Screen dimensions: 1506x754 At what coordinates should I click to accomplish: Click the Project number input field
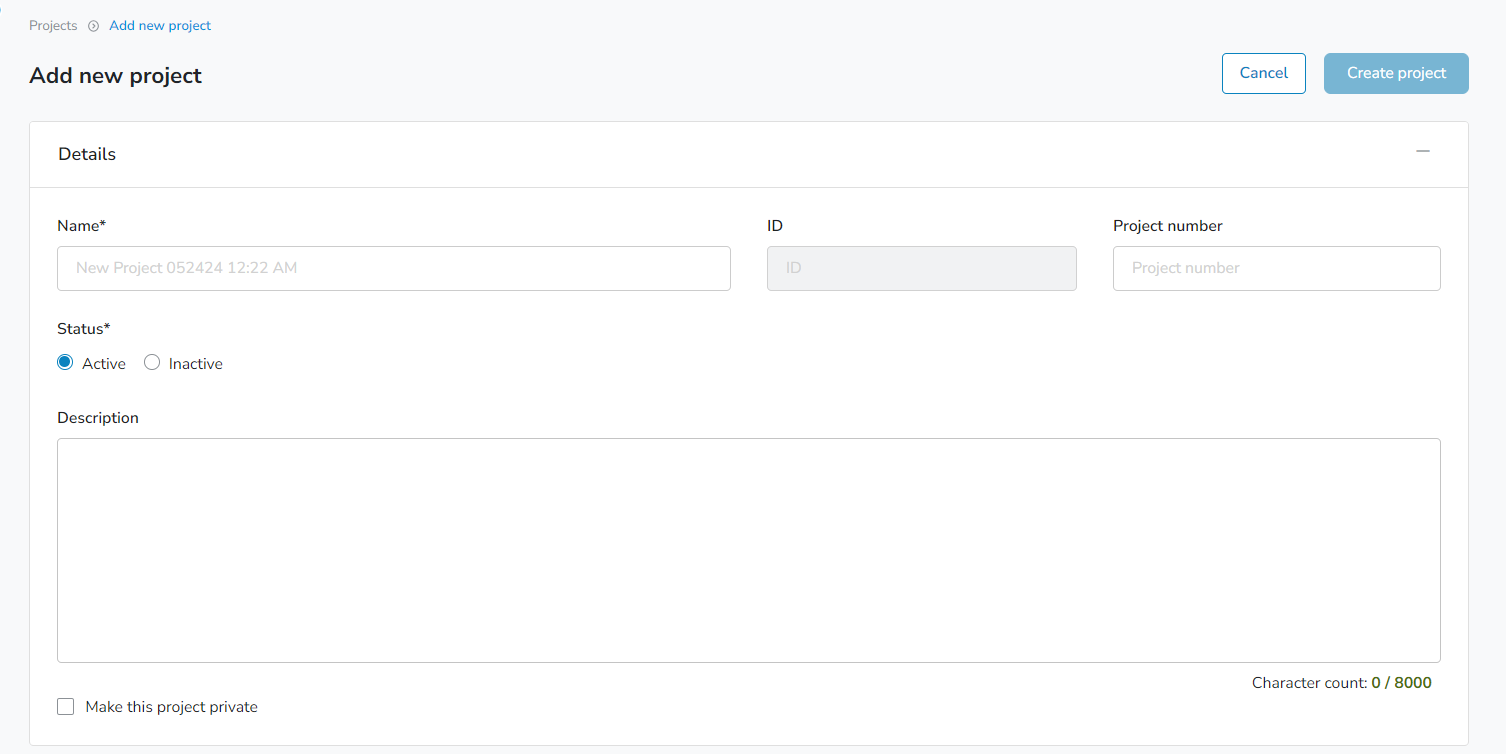(1276, 268)
